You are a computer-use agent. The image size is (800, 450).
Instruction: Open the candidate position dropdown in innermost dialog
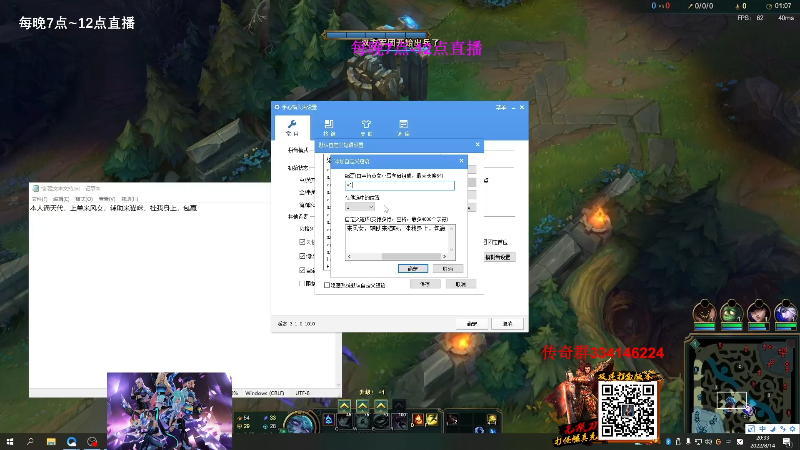(x=360, y=207)
